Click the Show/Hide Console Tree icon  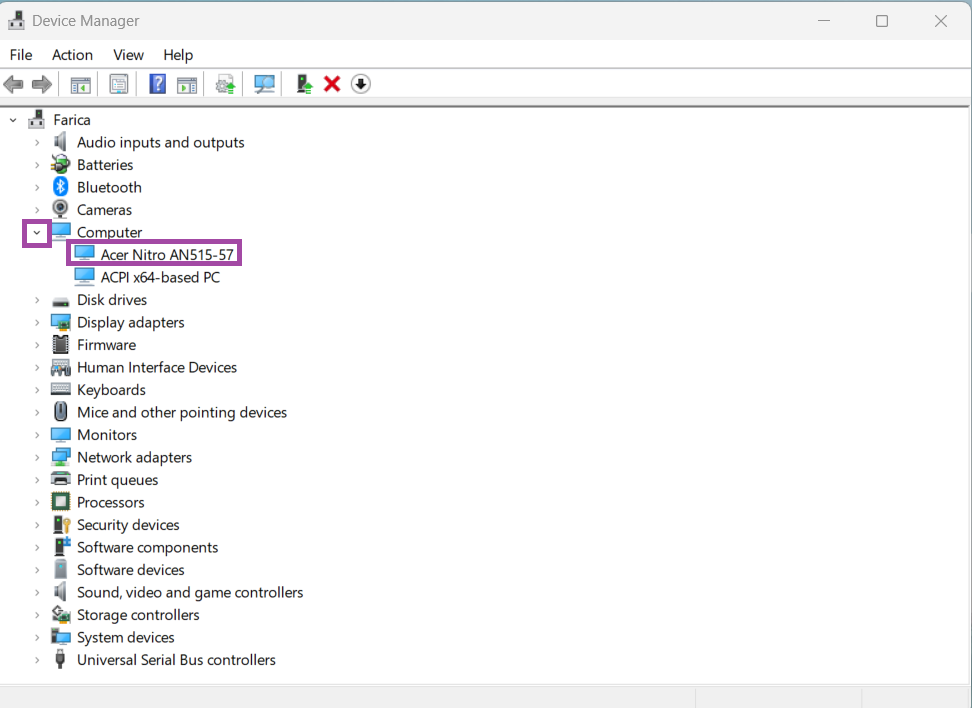click(80, 84)
